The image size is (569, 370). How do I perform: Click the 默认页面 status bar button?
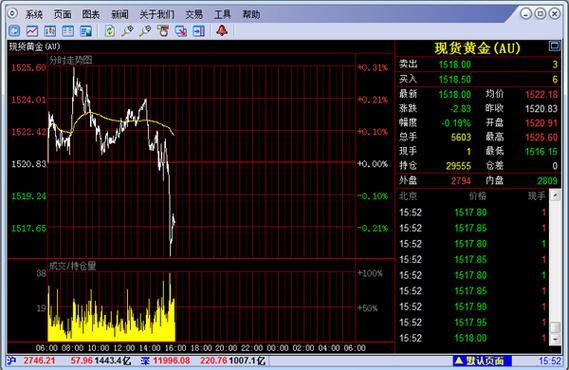tap(482, 361)
